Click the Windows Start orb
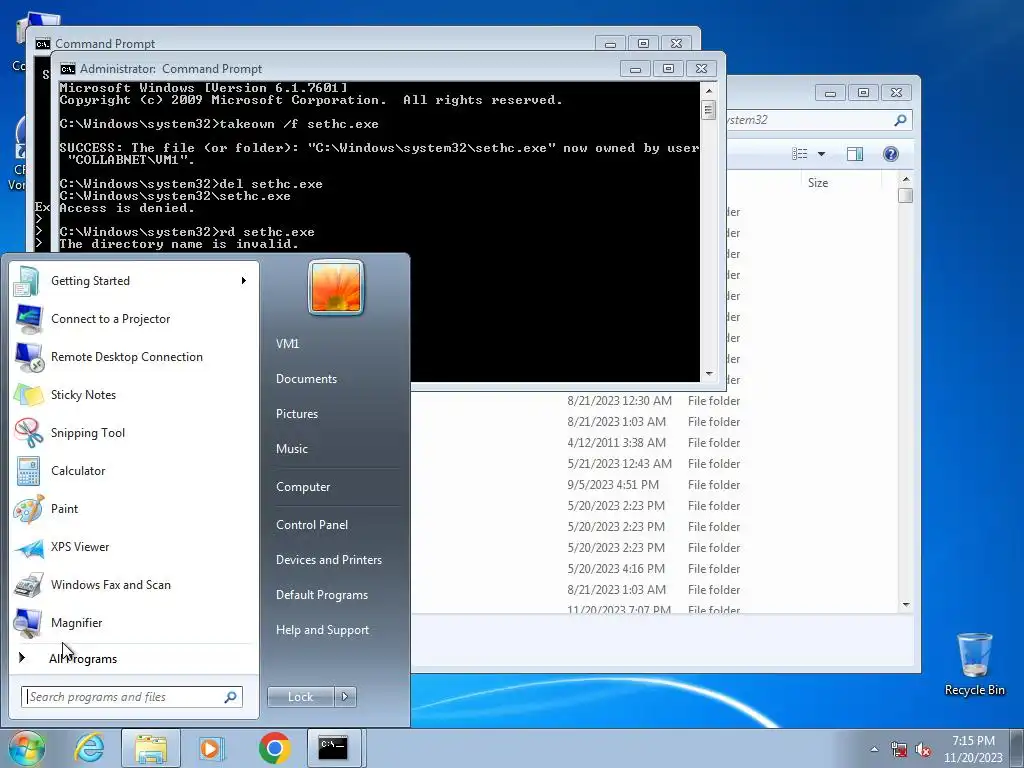Viewport: 1024px width, 768px height. click(x=27, y=748)
